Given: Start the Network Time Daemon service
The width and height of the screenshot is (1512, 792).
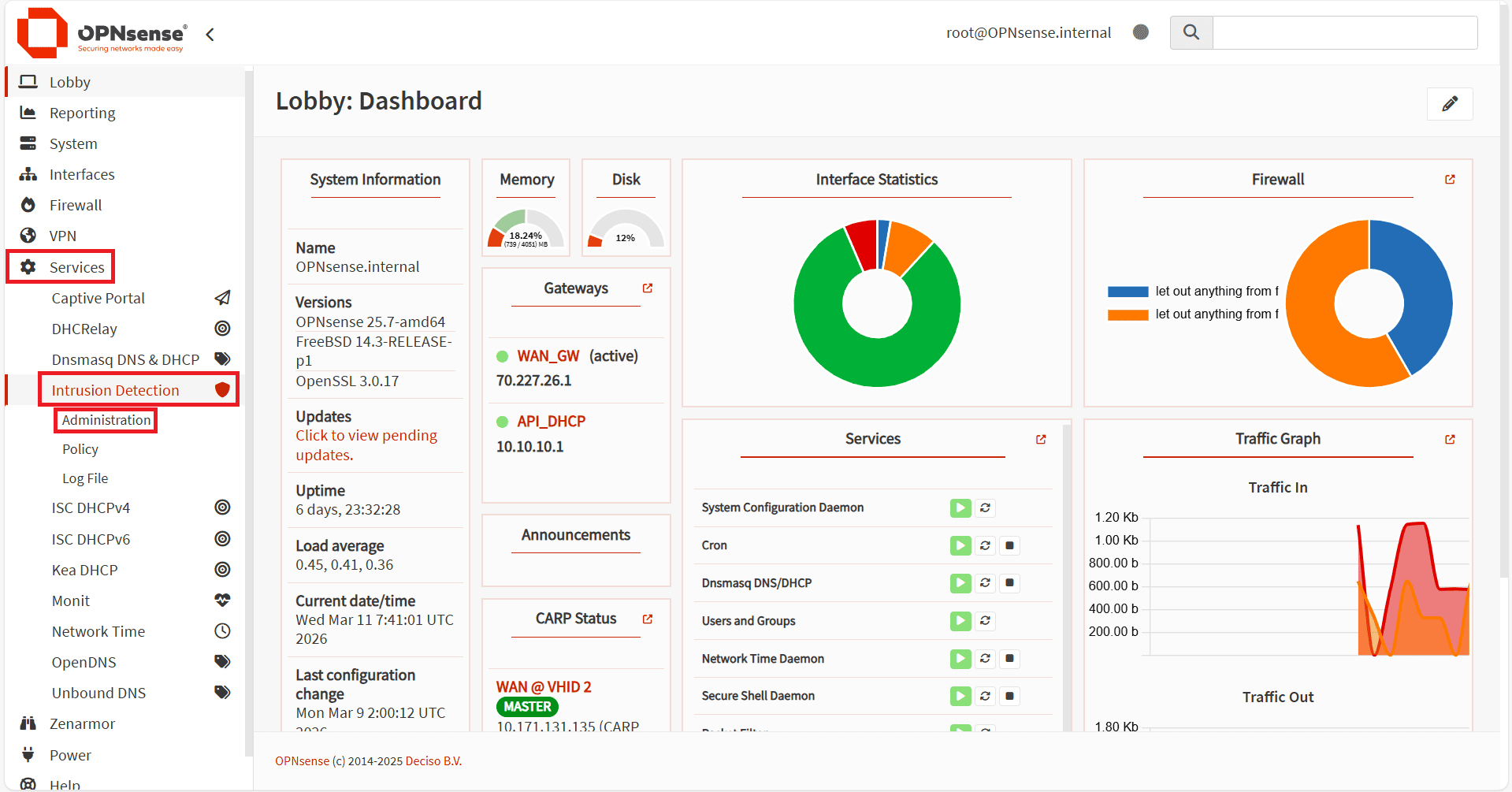Looking at the screenshot, I should pos(960,659).
